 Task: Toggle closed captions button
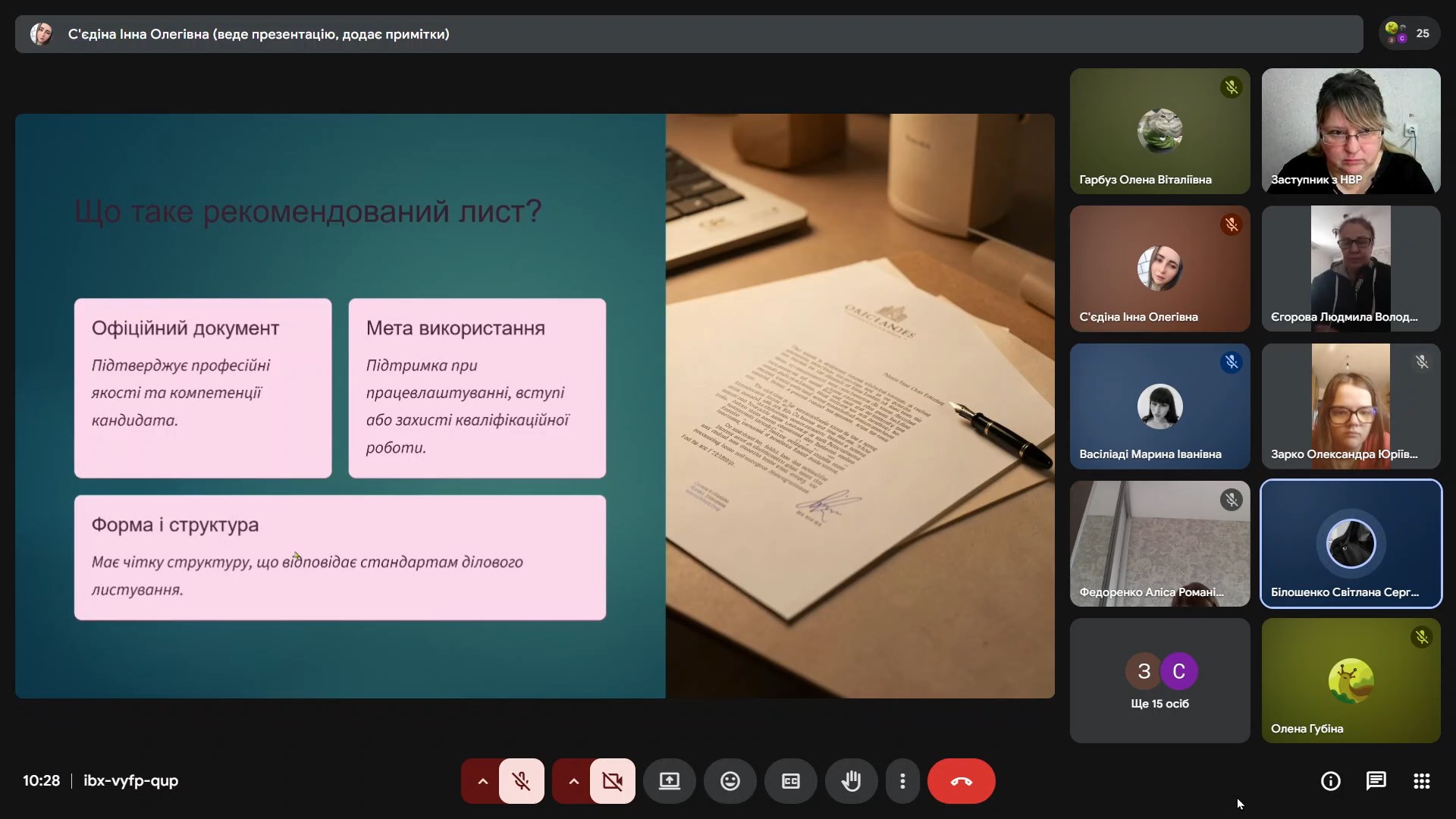point(790,781)
